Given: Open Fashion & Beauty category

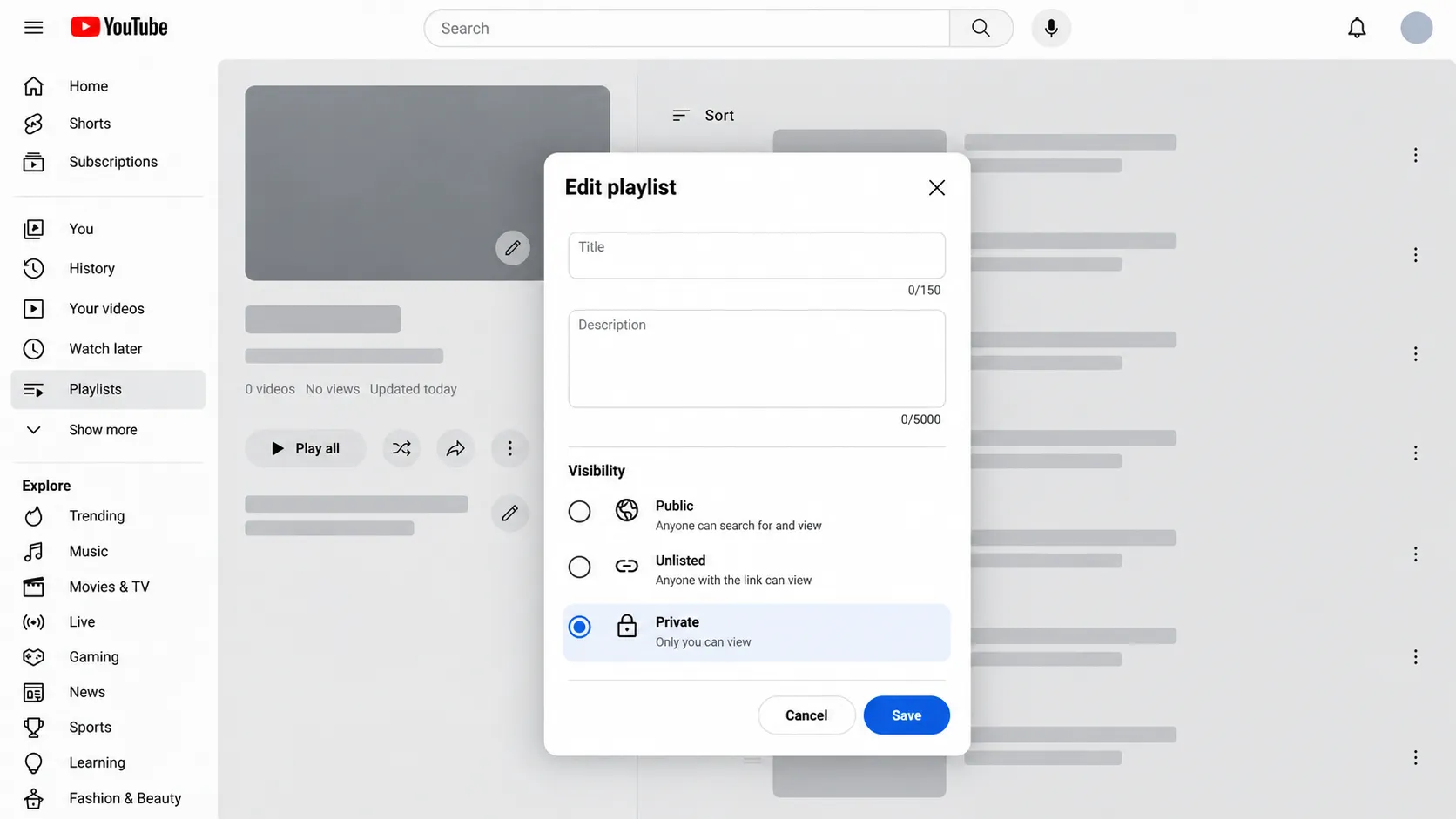Looking at the screenshot, I should tap(108, 798).
